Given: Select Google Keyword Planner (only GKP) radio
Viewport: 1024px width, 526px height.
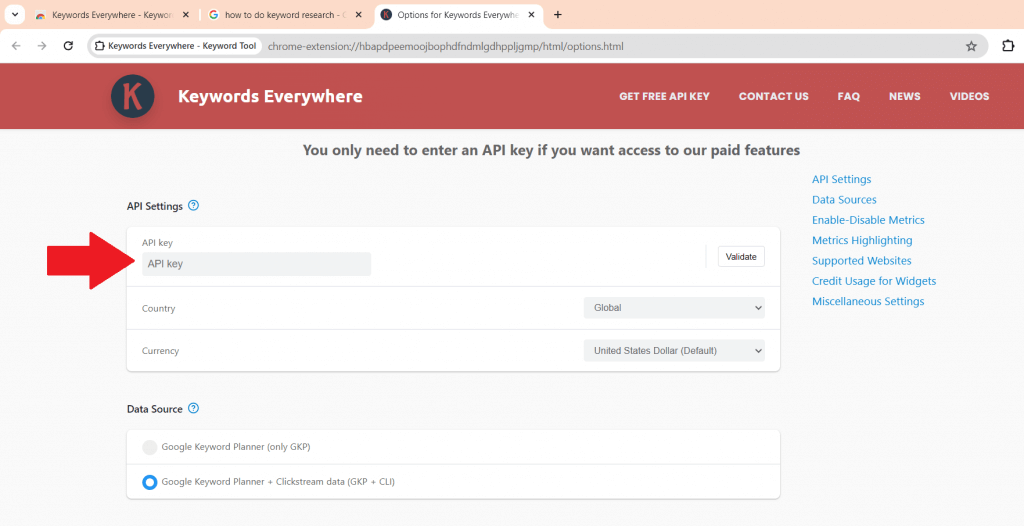Looking at the screenshot, I should (x=150, y=447).
